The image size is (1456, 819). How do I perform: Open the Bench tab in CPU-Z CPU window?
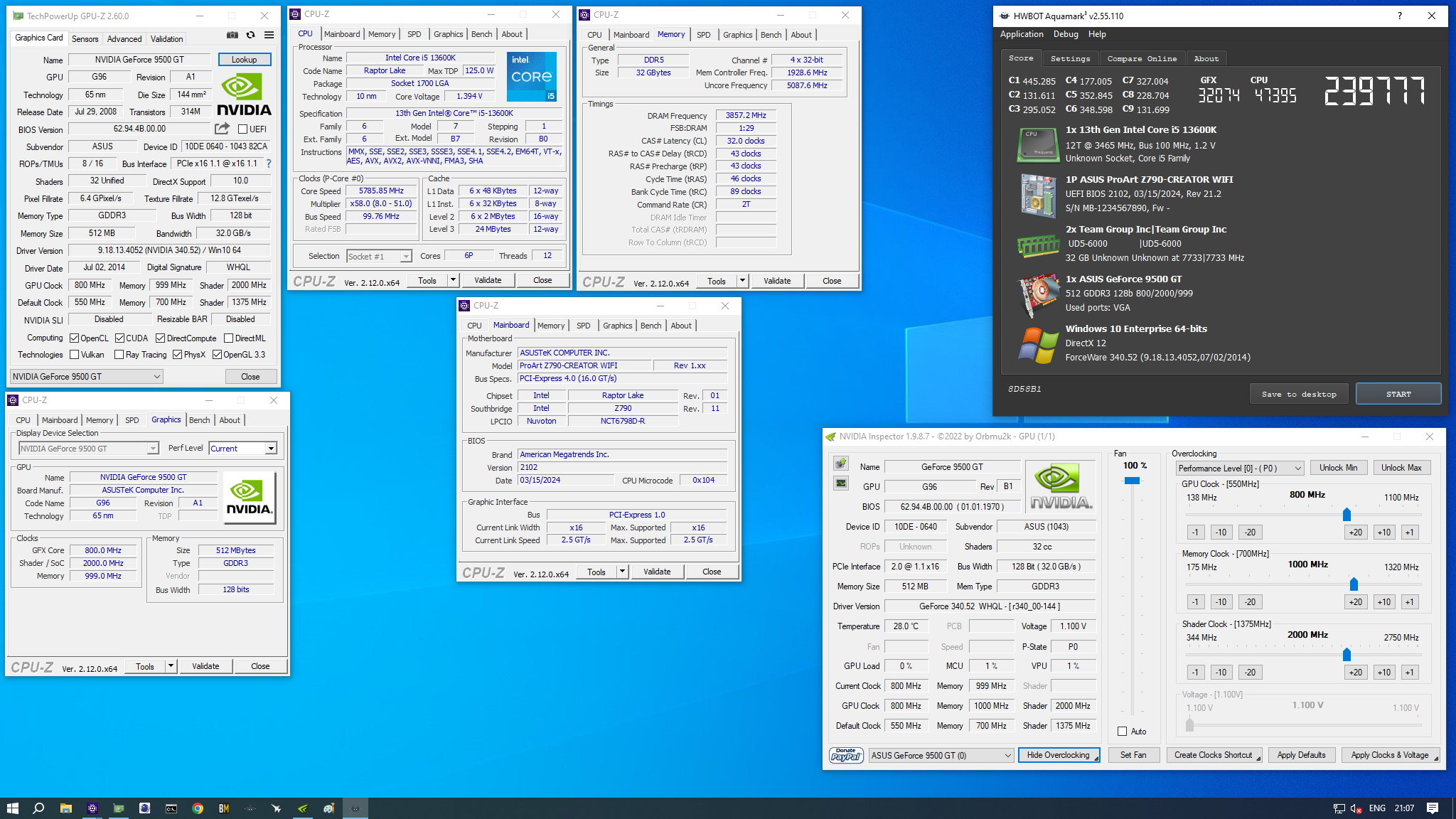(x=482, y=34)
